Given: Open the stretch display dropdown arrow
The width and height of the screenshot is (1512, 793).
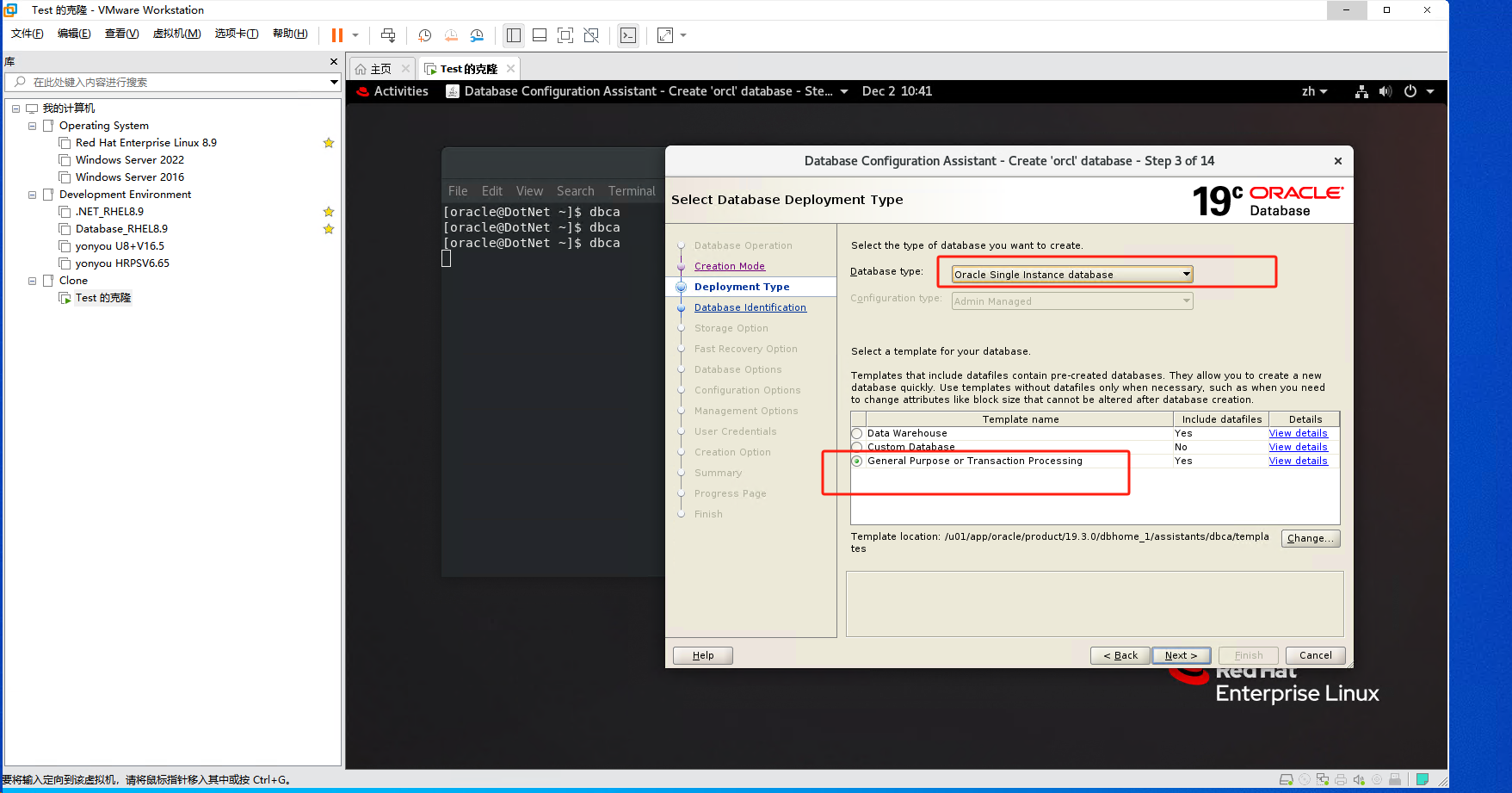Looking at the screenshot, I should pyautogui.click(x=683, y=35).
